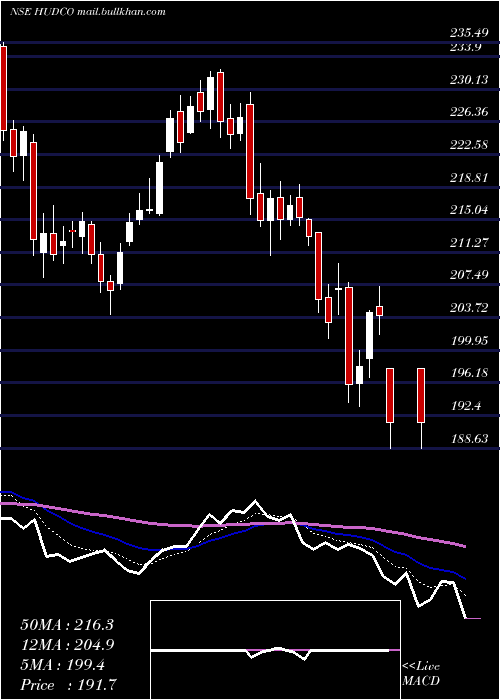Select the 215.04 price level label
This screenshot has height=700, width=500.
point(469,210)
